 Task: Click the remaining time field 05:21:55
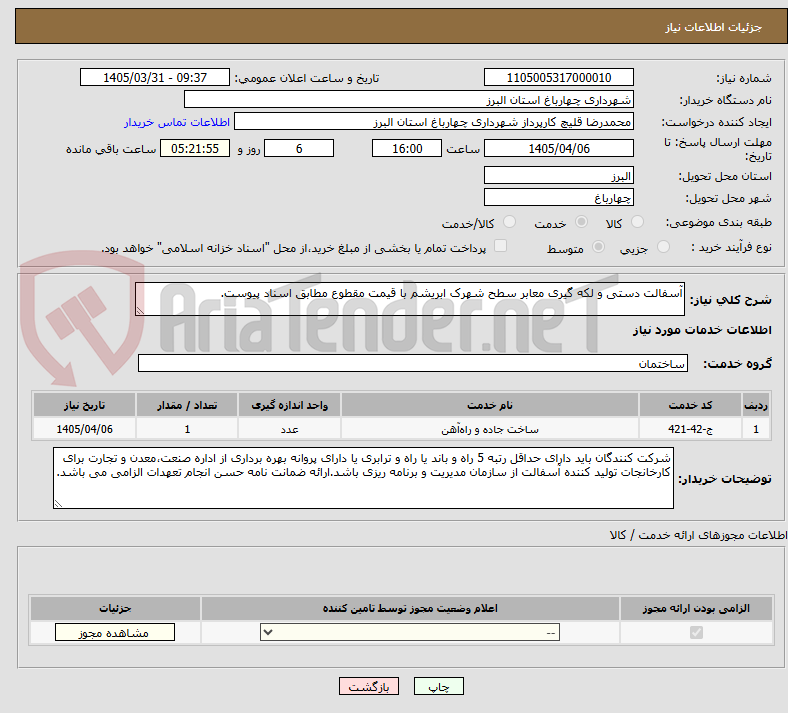(x=195, y=148)
